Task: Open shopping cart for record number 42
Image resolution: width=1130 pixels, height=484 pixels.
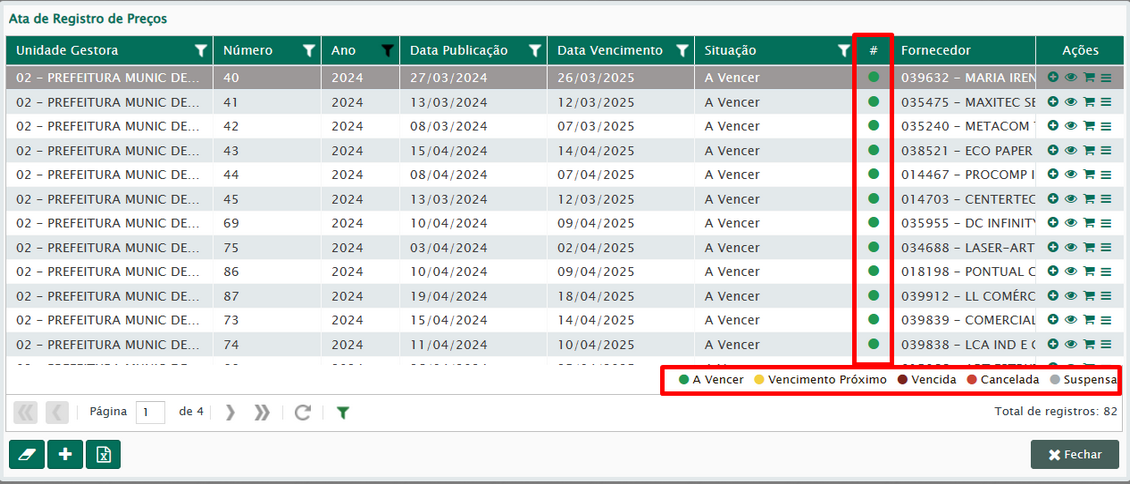Action: [1089, 126]
